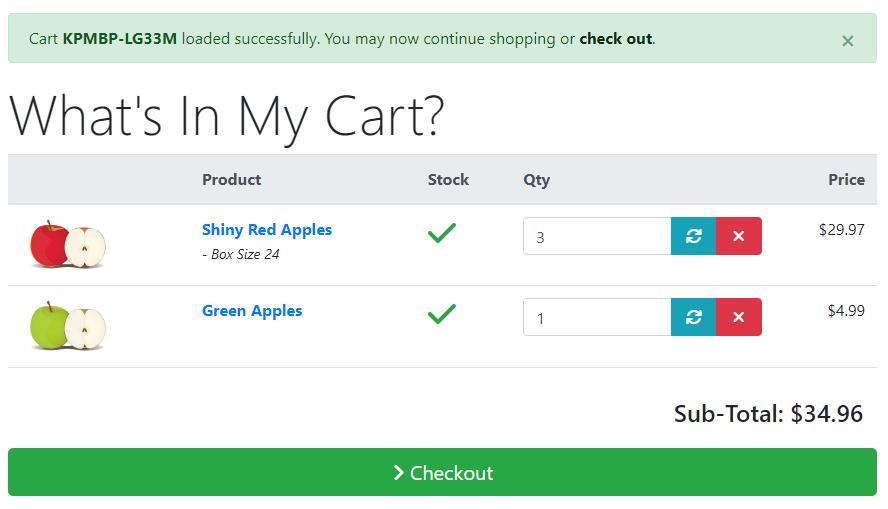Click the Green Apples stock checkmark
Image resolution: width=888 pixels, height=509 pixels.
pos(442,314)
